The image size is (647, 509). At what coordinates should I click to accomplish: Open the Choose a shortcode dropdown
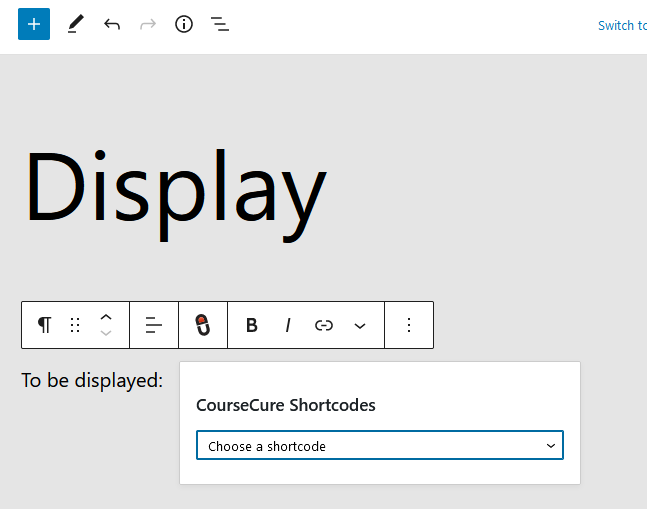[380, 445]
